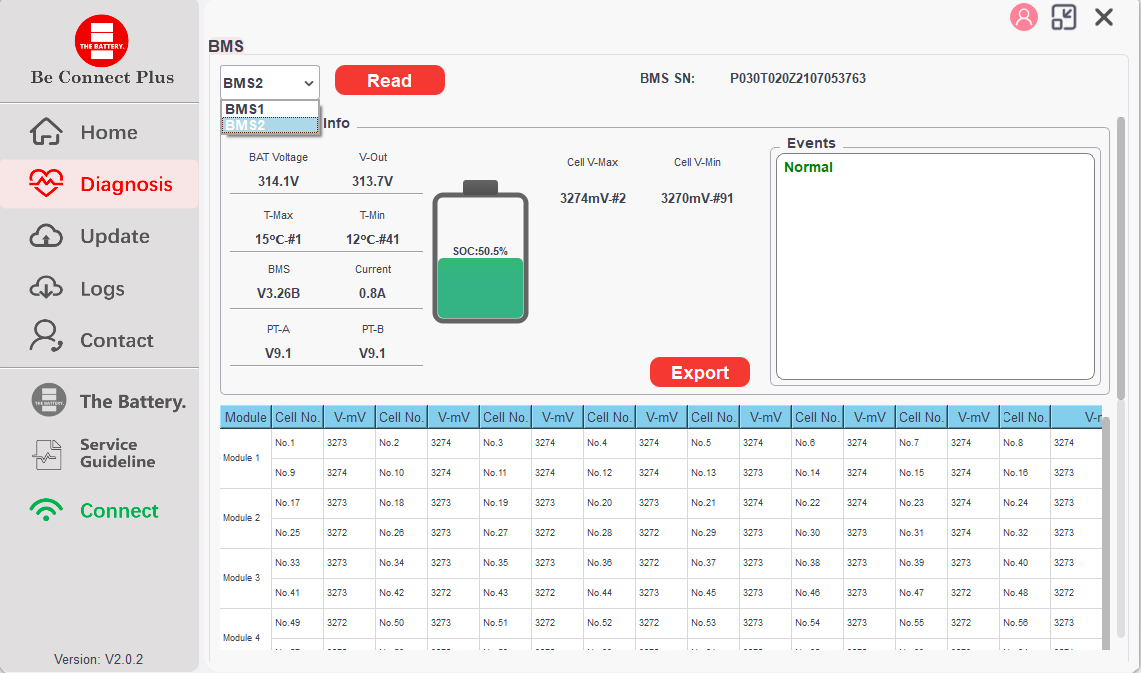Select Diagnosis in the sidebar
This screenshot has height=673, width=1141.
(x=99, y=184)
